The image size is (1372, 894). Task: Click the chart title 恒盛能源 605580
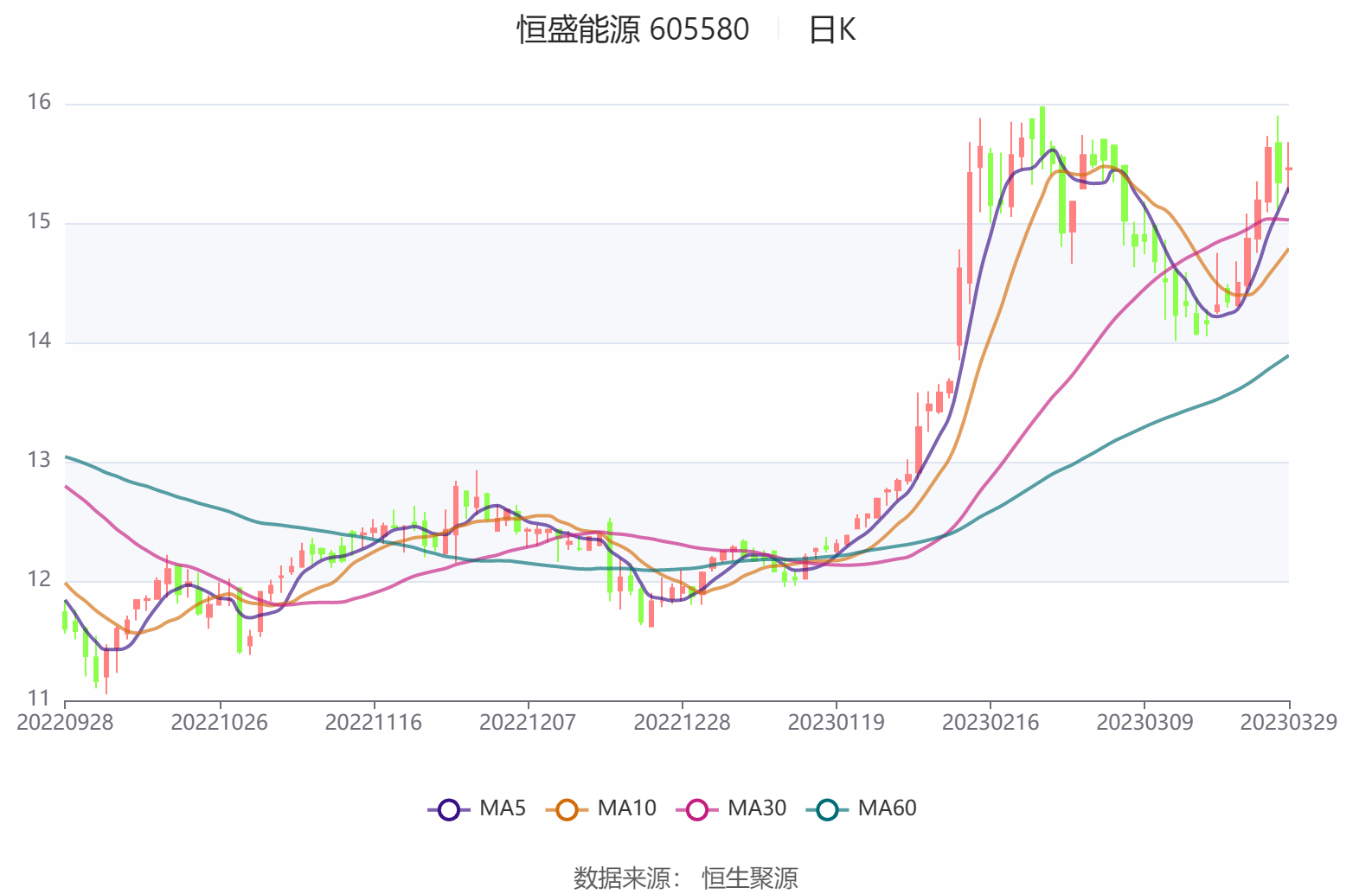(x=633, y=29)
